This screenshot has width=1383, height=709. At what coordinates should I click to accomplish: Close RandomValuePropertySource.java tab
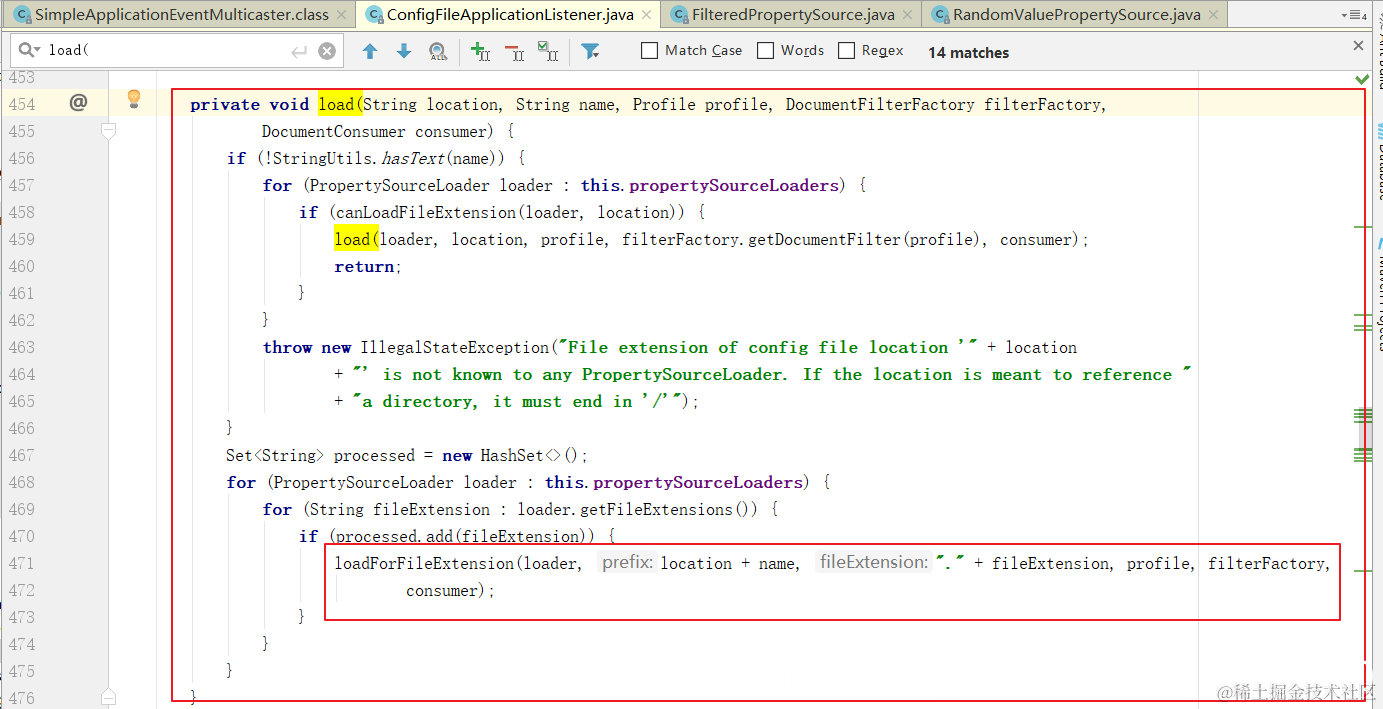[1213, 15]
